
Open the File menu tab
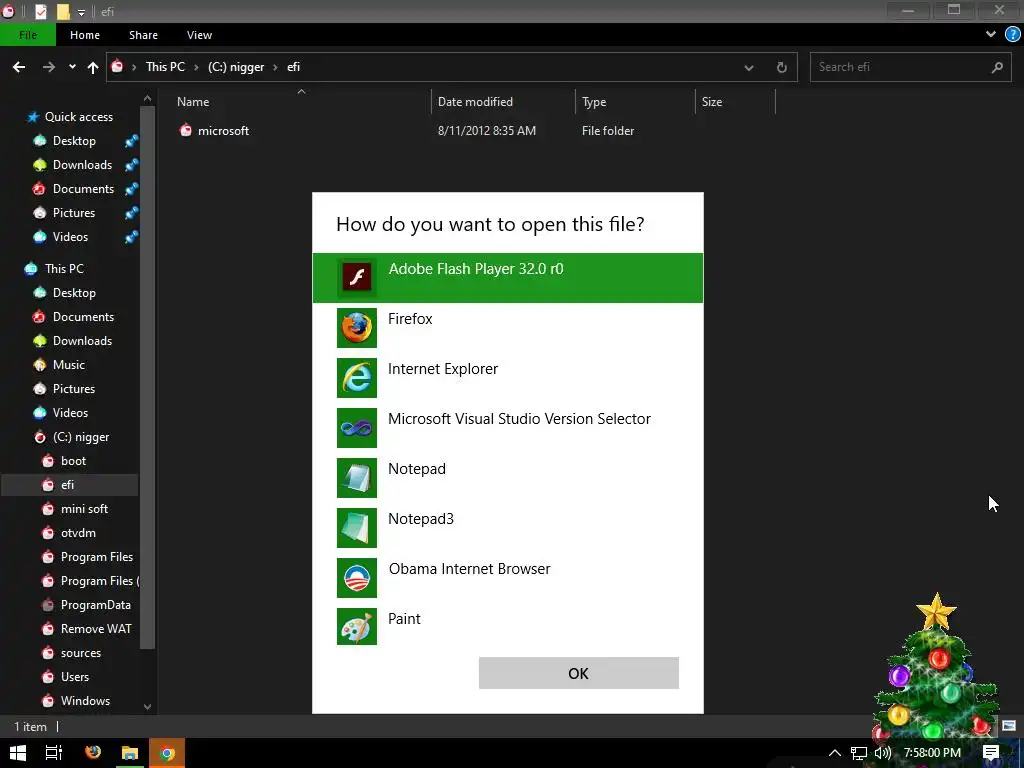click(x=28, y=35)
